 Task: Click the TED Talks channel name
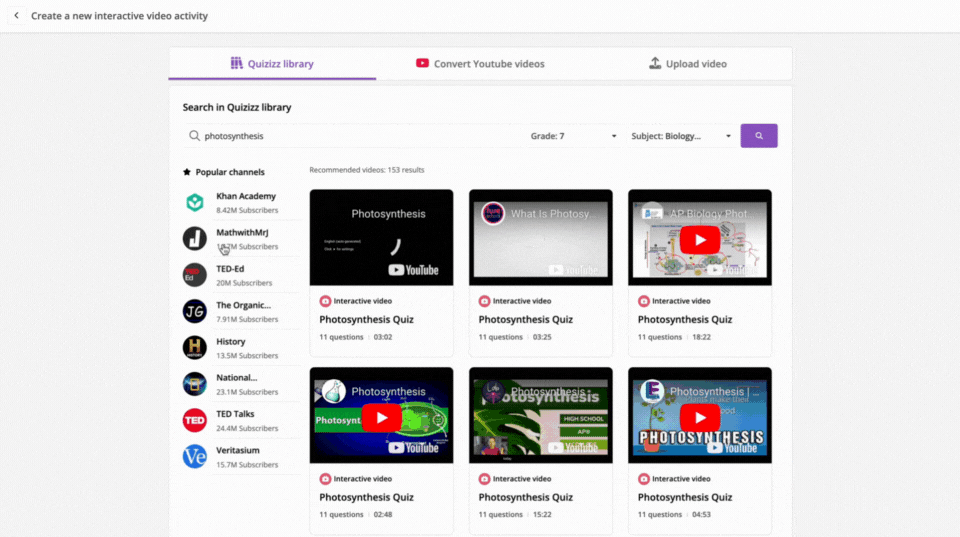tap(235, 414)
